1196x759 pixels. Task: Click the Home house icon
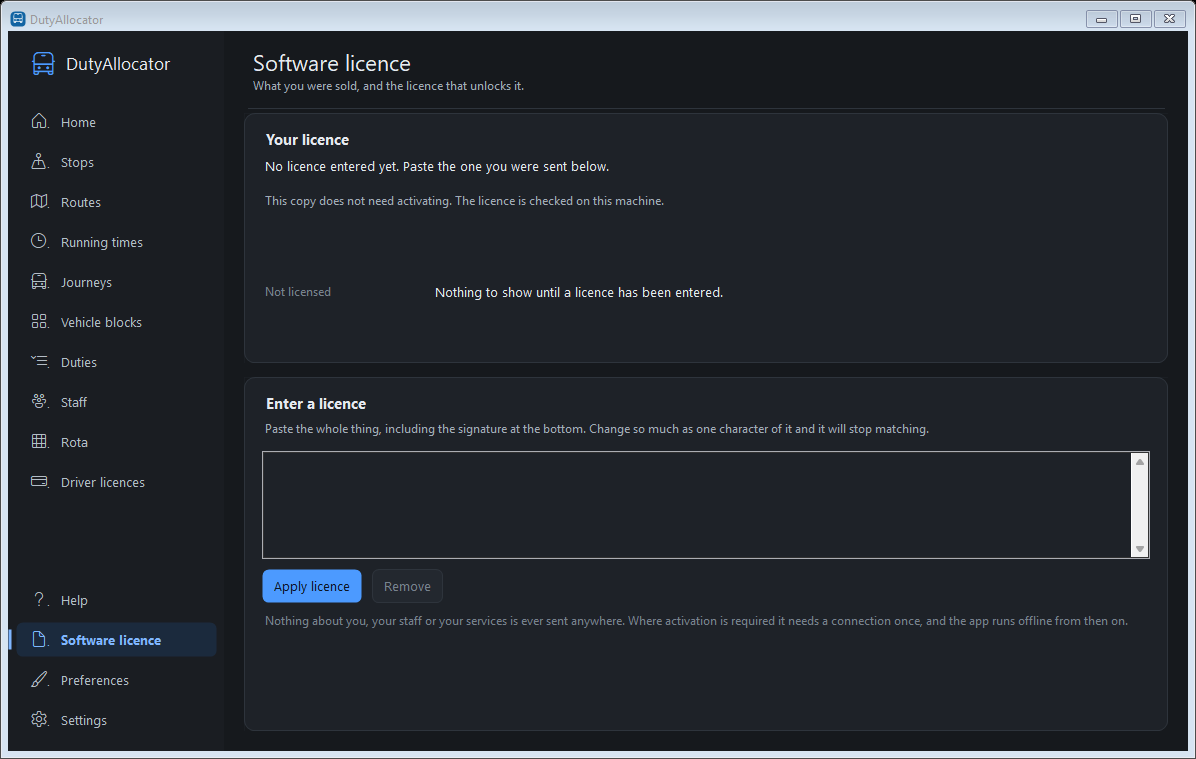coord(40,121)
